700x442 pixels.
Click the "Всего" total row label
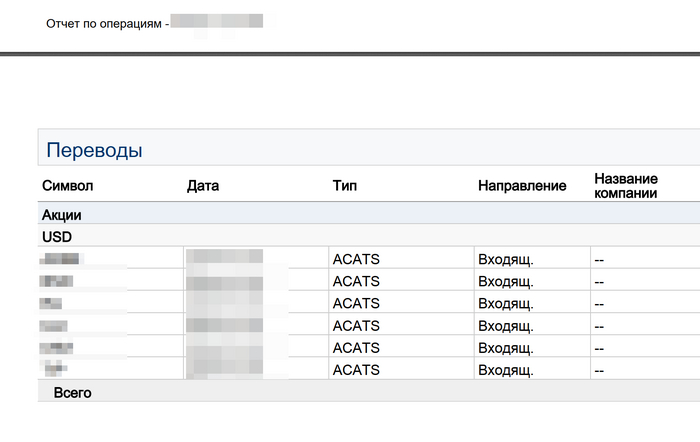[72, 393]
